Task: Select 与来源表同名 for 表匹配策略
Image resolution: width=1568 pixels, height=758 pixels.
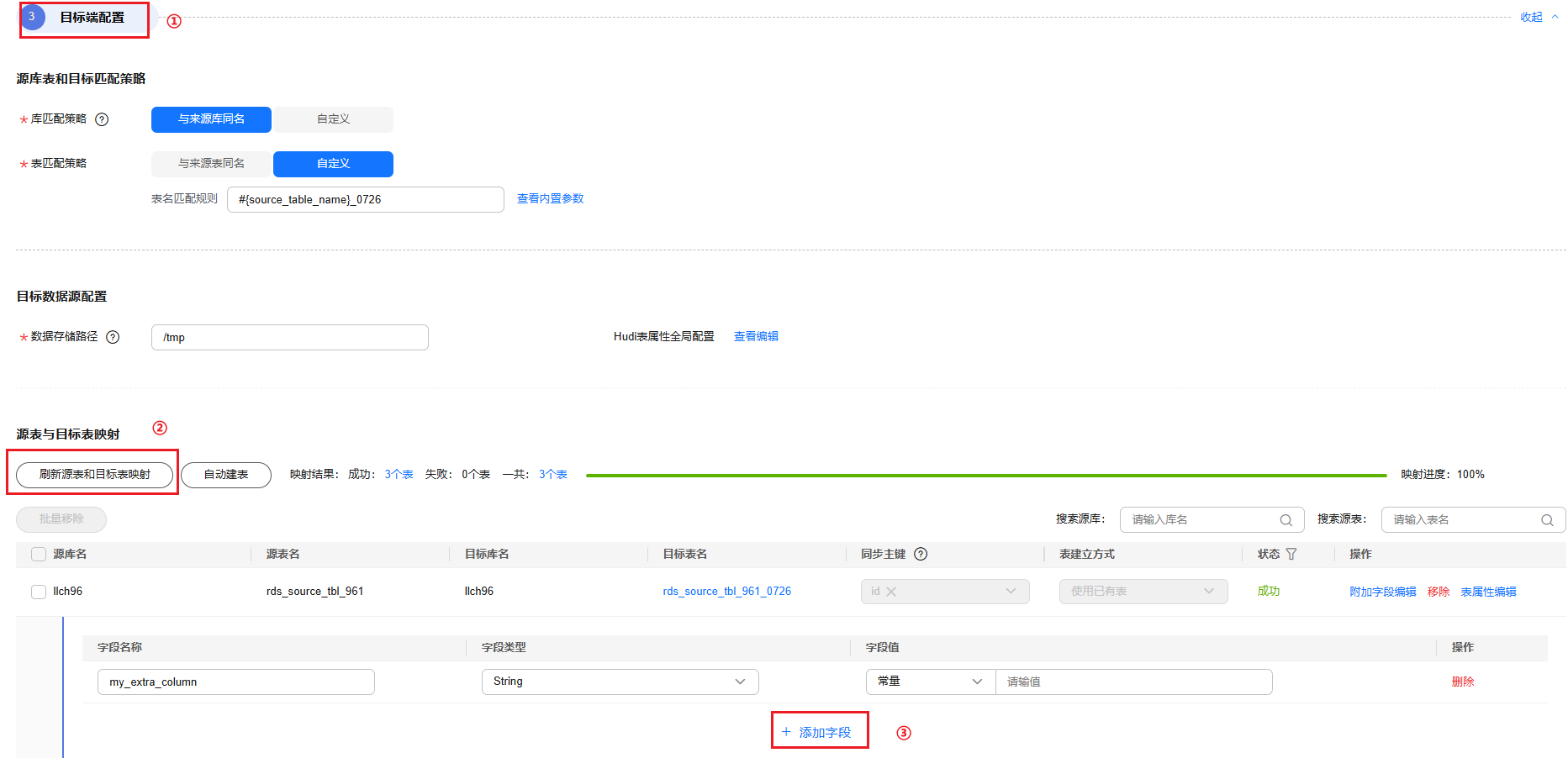Action: point(211,164)
